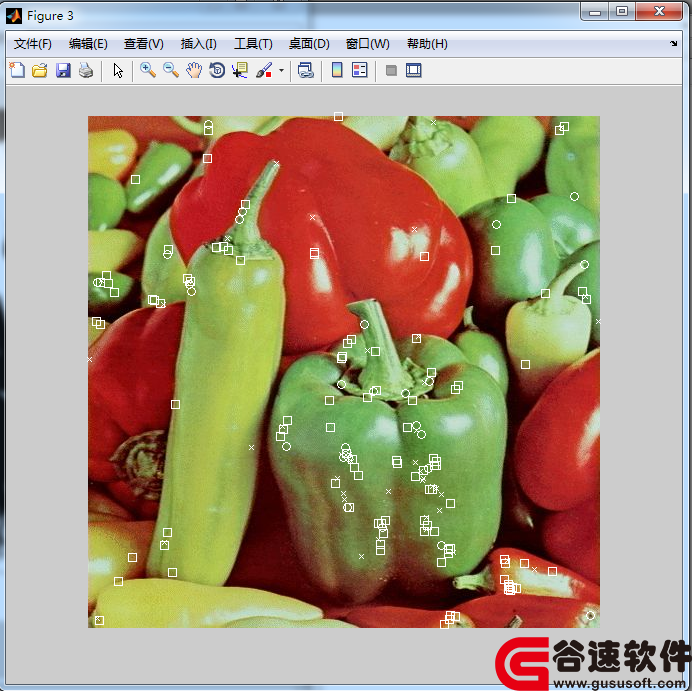Image resolution: width=692 pixels, height=691 pixels.
Task: Click the Show Plot Tools icon
Action: [x=414, y=70]
